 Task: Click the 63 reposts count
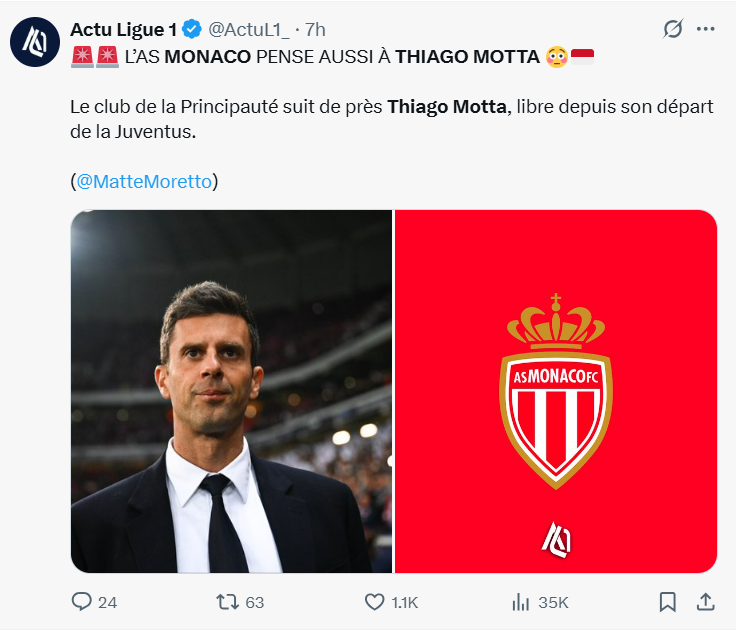[254, 602]
